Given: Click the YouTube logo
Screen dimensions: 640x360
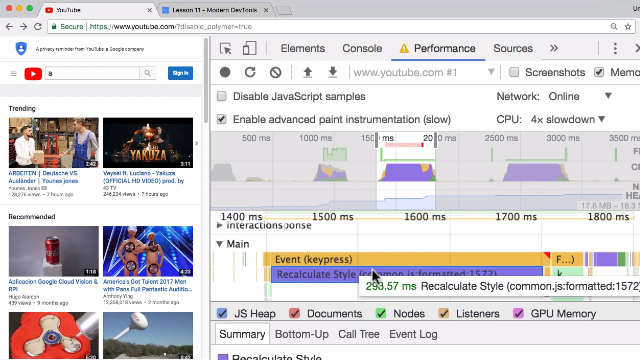Looking at the screenshot, I should (x=33, y=73).
